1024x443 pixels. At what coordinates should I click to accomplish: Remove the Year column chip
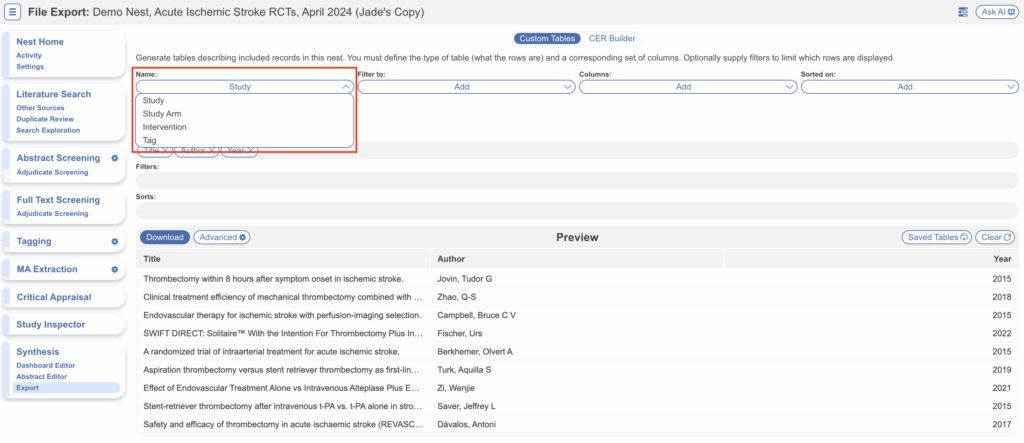coord(251,150)
